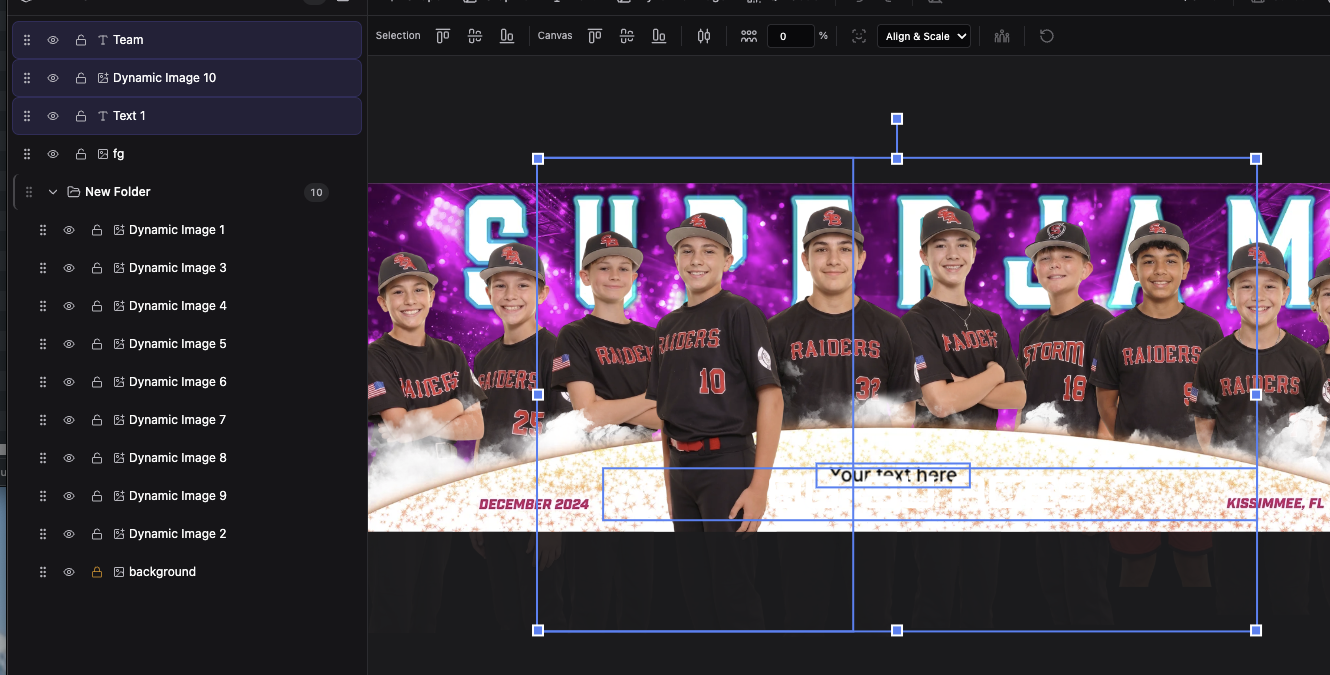Image resolution: width=1330 pixels, height=675 pixels.
Task: Align selection to bottom edge
Action: [x=507, y=36]
